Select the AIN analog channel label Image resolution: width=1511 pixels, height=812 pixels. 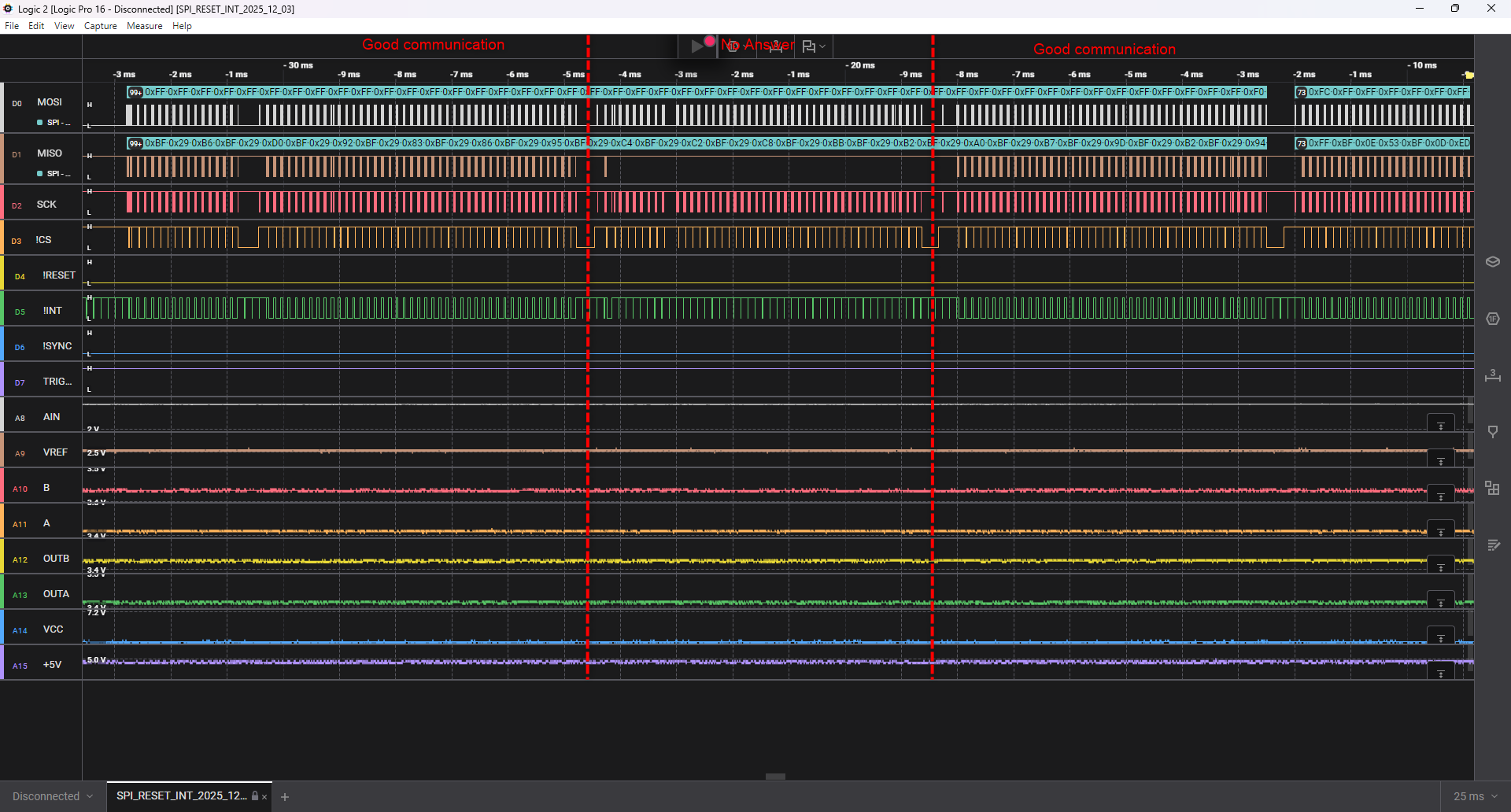click(51, 417)
